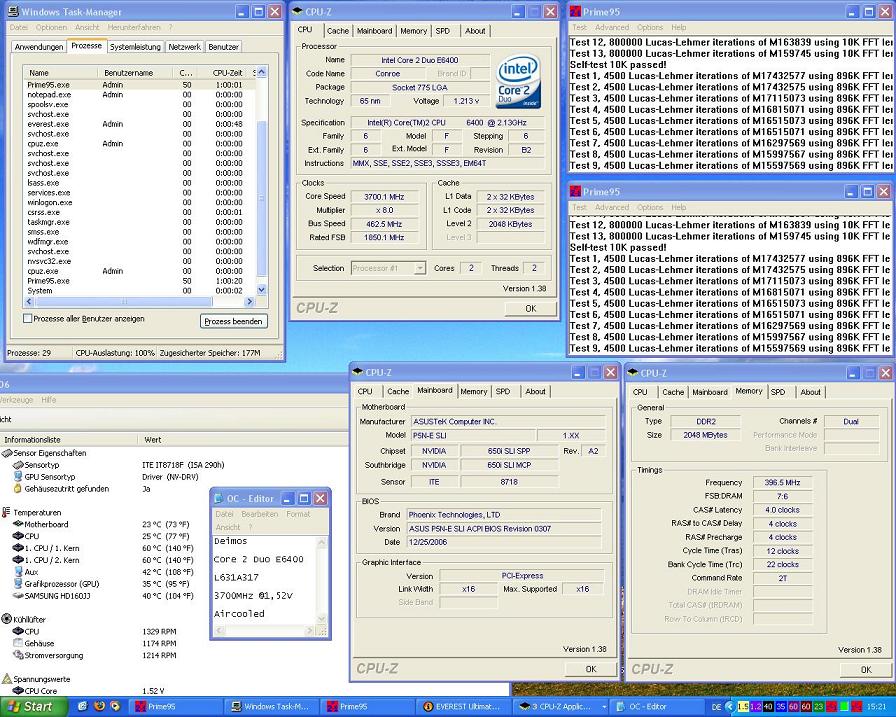Select Kühllüfter section icon in EVEREST
Screen dimensions: 896x717
tap(6, 619)
